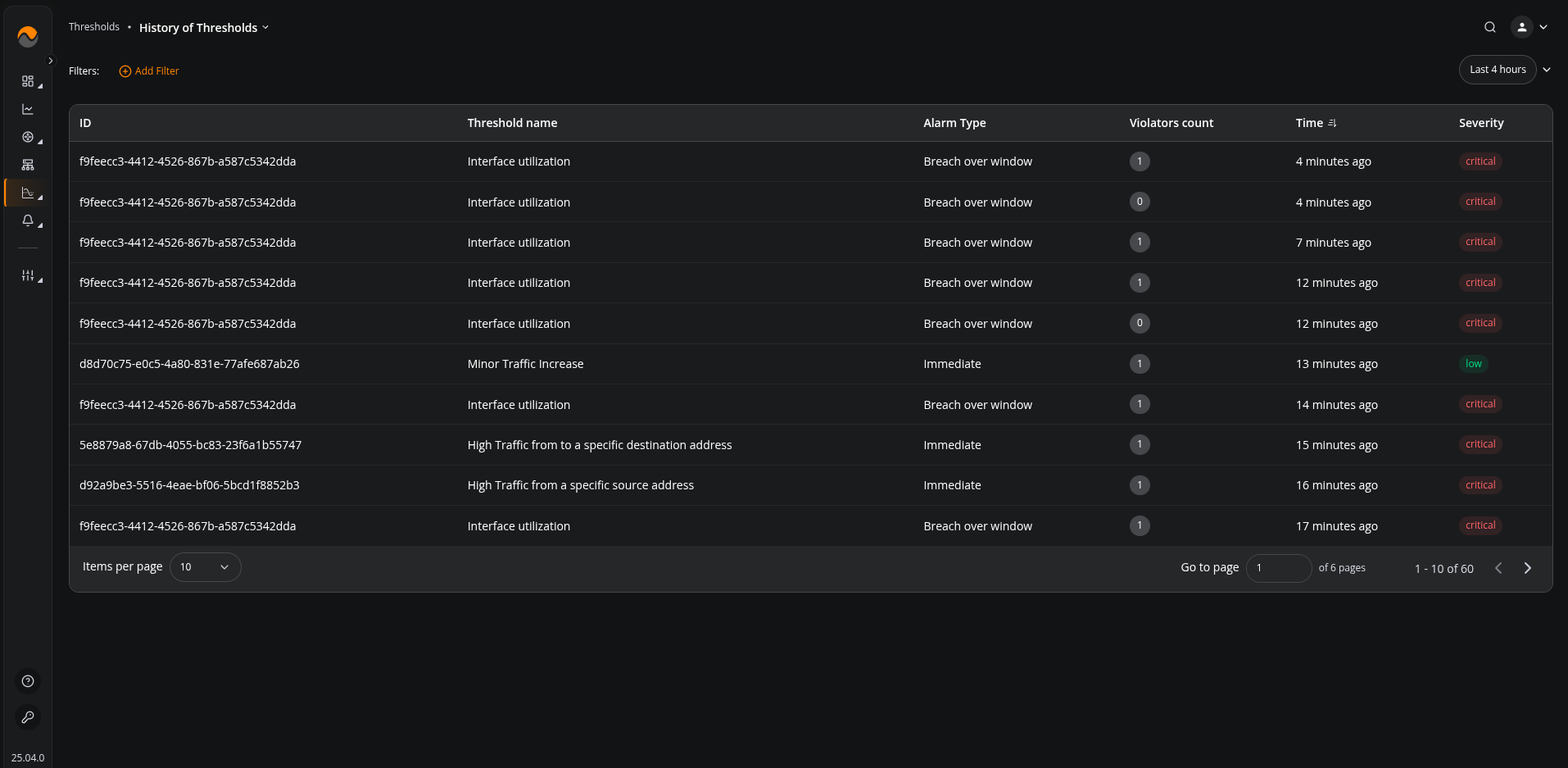Click the Last 4 hours button

click(x=1497, y=70)
